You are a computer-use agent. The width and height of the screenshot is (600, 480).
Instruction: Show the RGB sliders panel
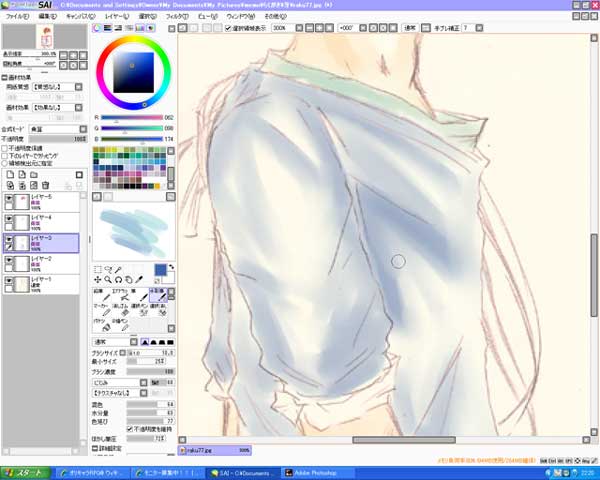(108, 28)
